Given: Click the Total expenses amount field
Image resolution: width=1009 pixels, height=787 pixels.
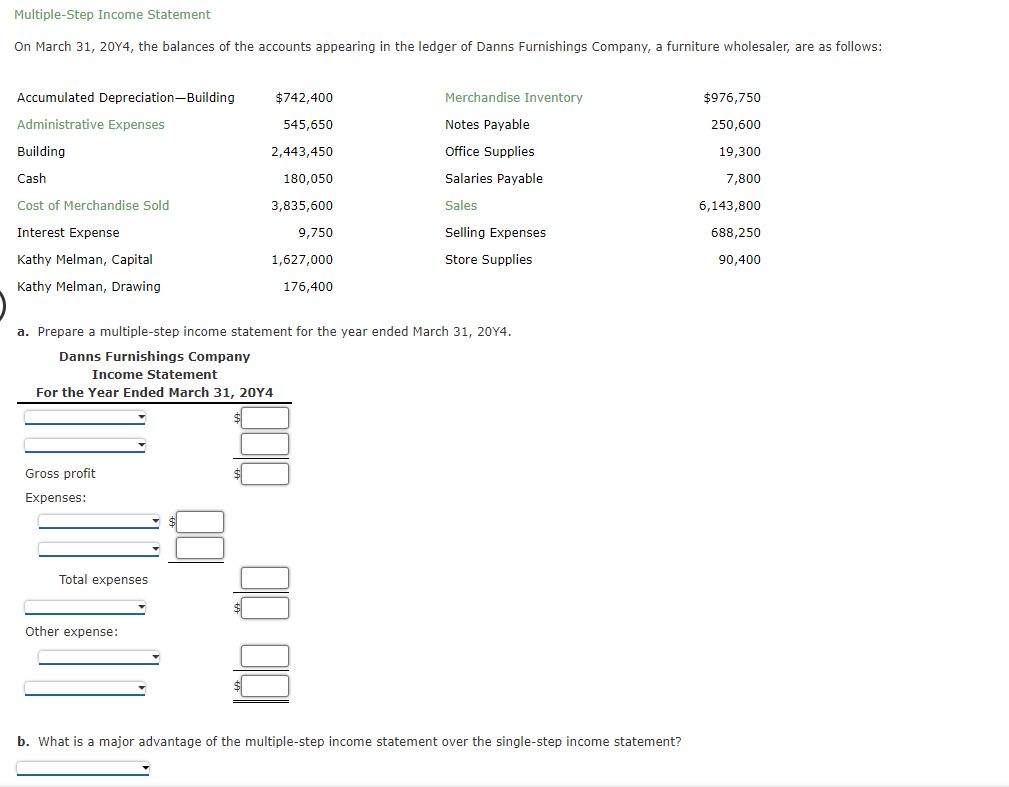Looking at the screenshot, I should click(x=263, y=578).
